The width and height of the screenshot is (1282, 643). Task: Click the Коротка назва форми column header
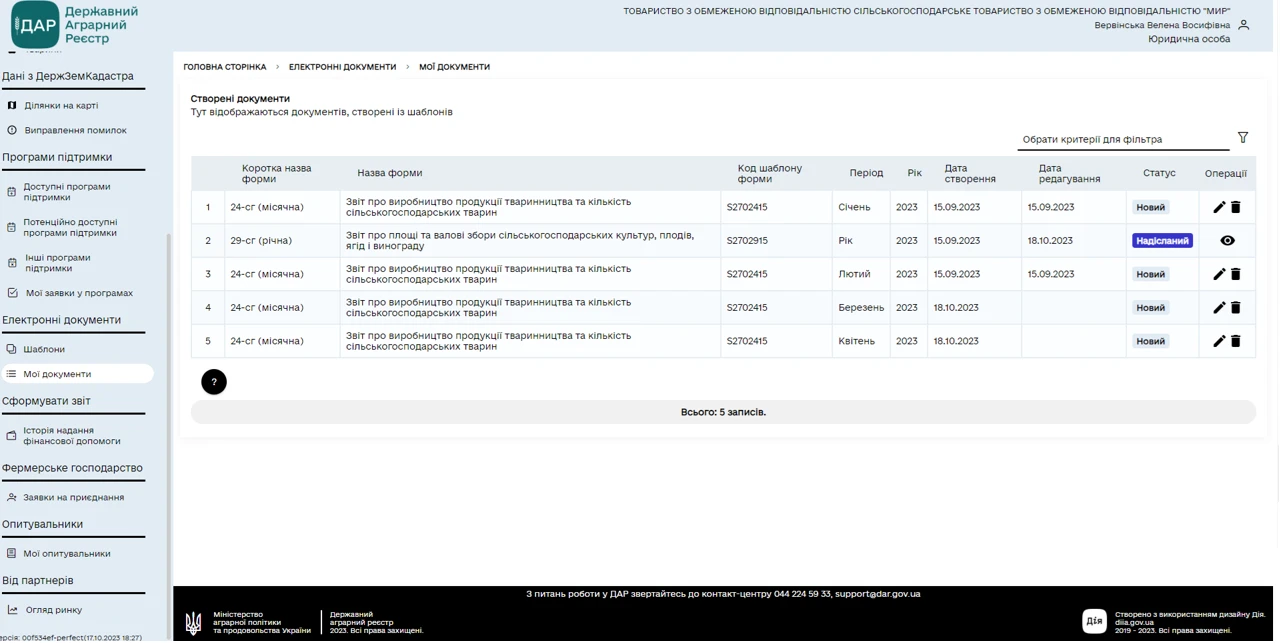pyautogui.click(x=277, y=174)
